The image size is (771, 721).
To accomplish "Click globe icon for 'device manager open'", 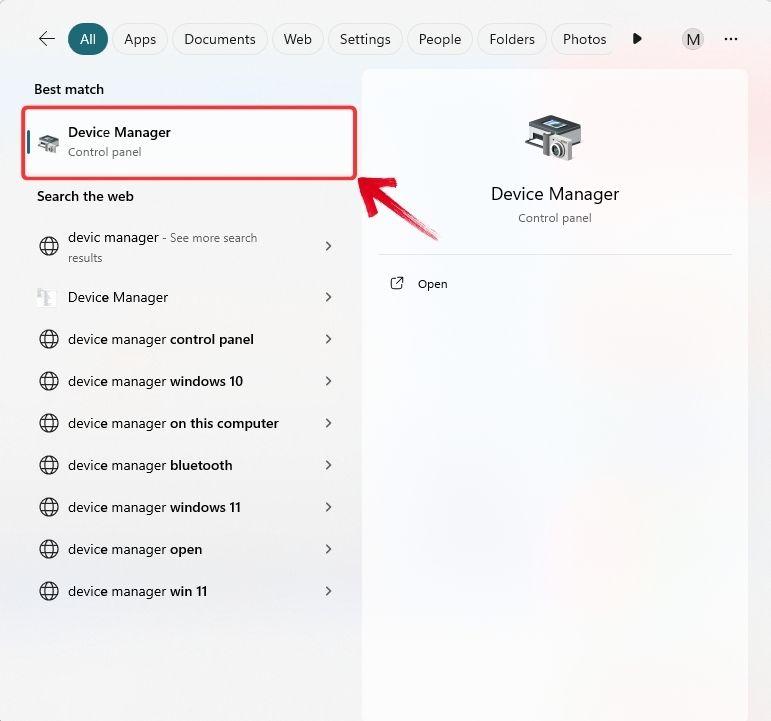I will point(49,549).
